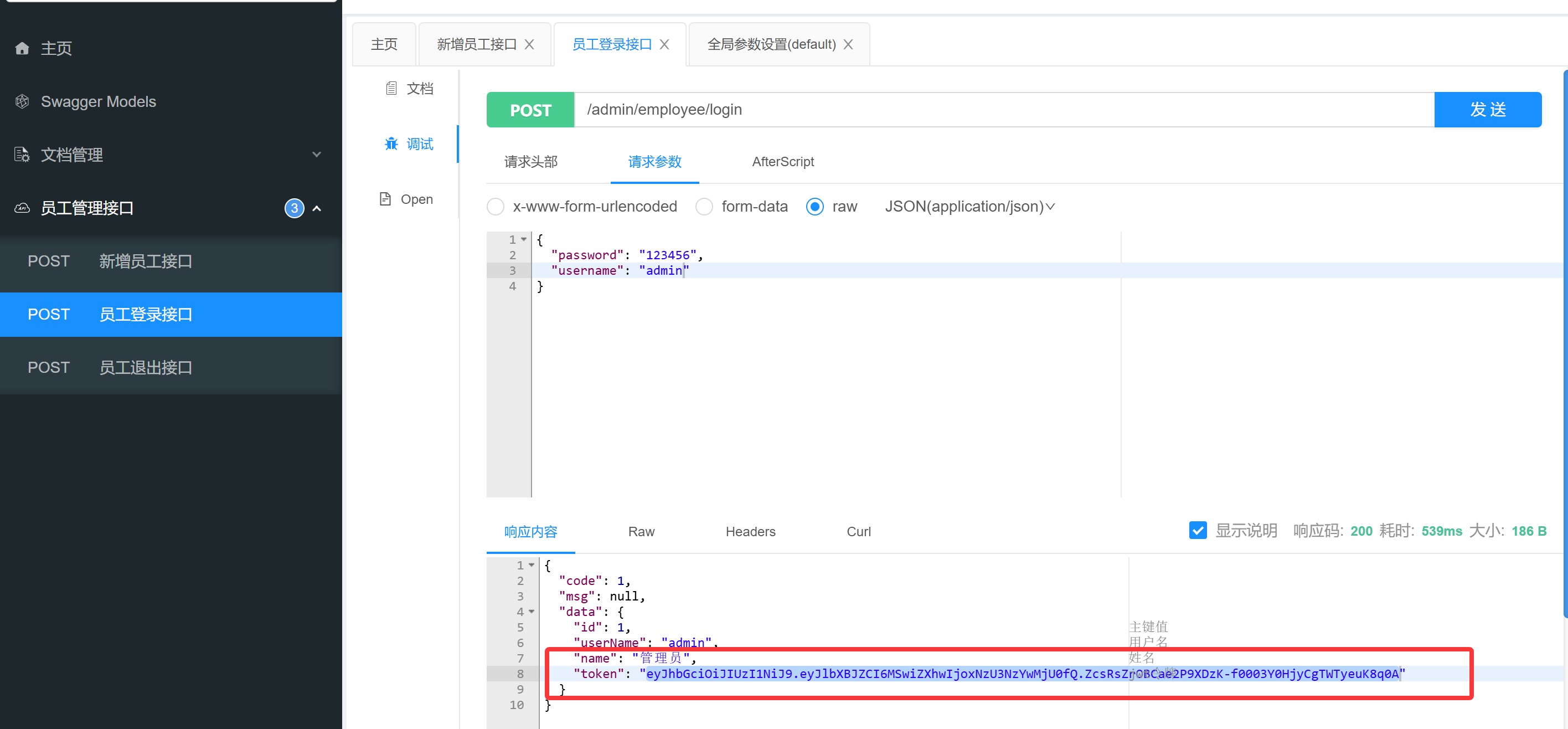Click the blue badge showing 3
Screen dimensions: 1568x729
[294, 208]
